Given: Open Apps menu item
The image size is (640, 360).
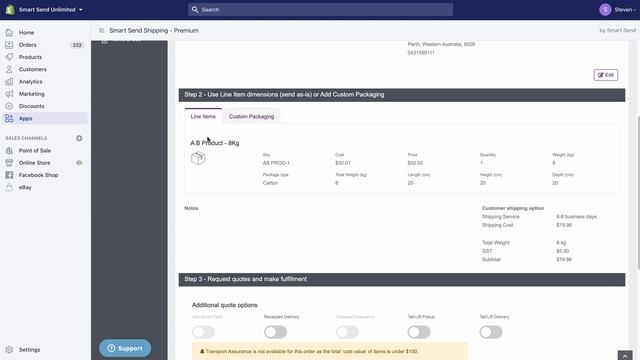Looking at the screenshot, I should (x=25, y=118).
